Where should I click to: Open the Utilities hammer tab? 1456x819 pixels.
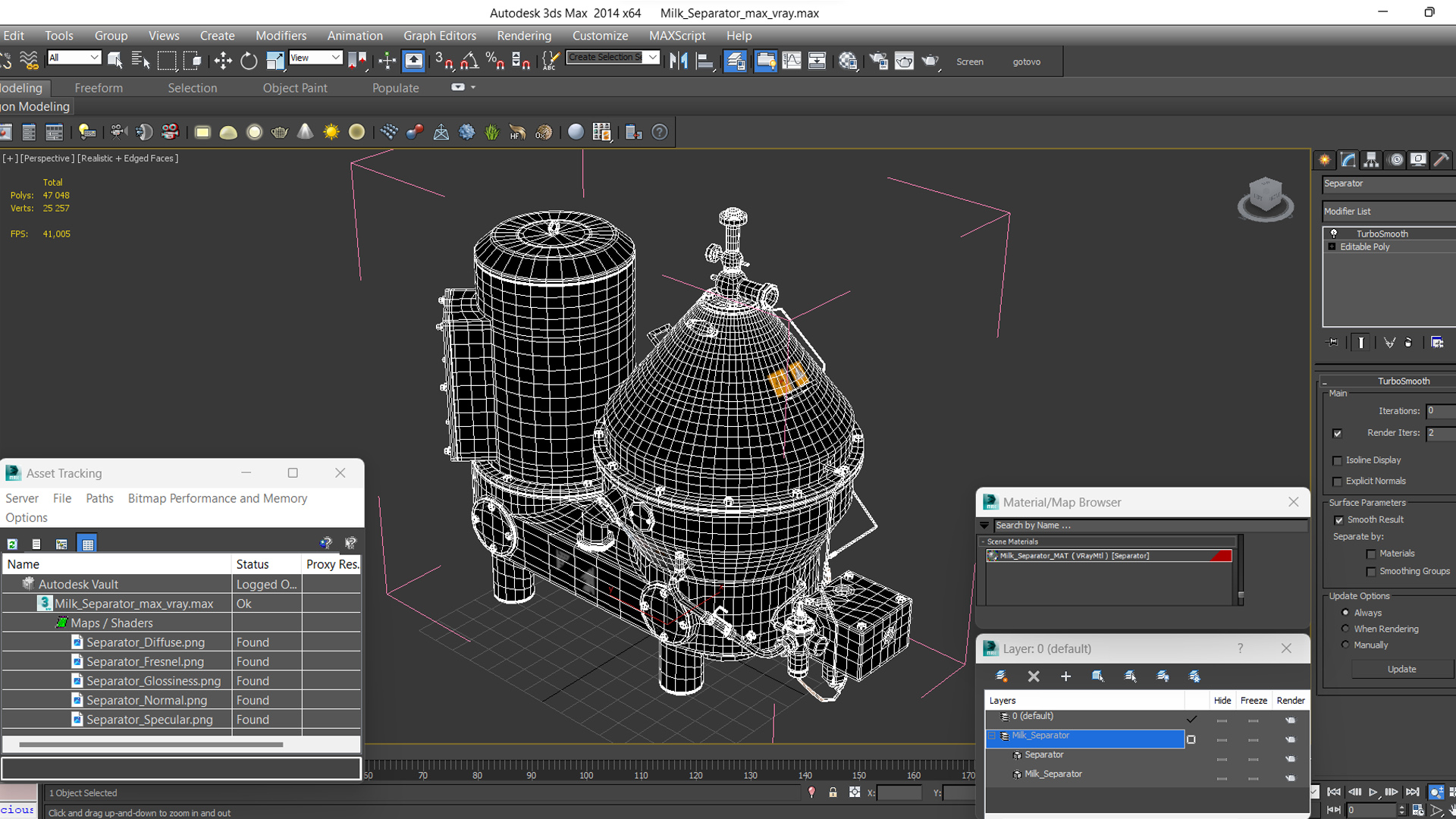pos(1441,160)
